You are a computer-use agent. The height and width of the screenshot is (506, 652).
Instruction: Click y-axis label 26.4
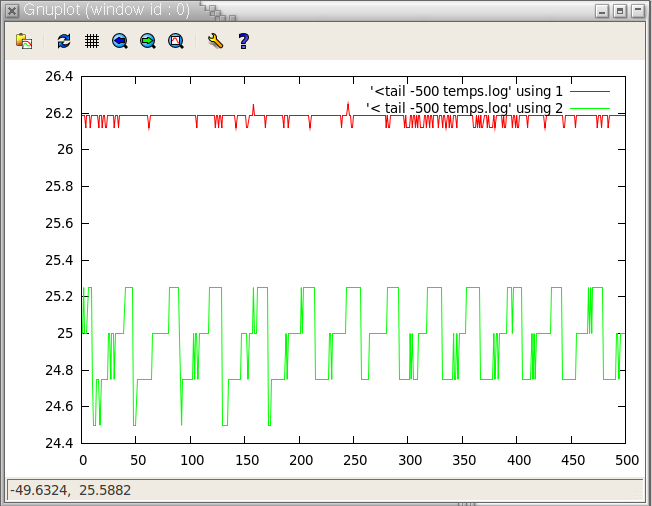(59, 77)
